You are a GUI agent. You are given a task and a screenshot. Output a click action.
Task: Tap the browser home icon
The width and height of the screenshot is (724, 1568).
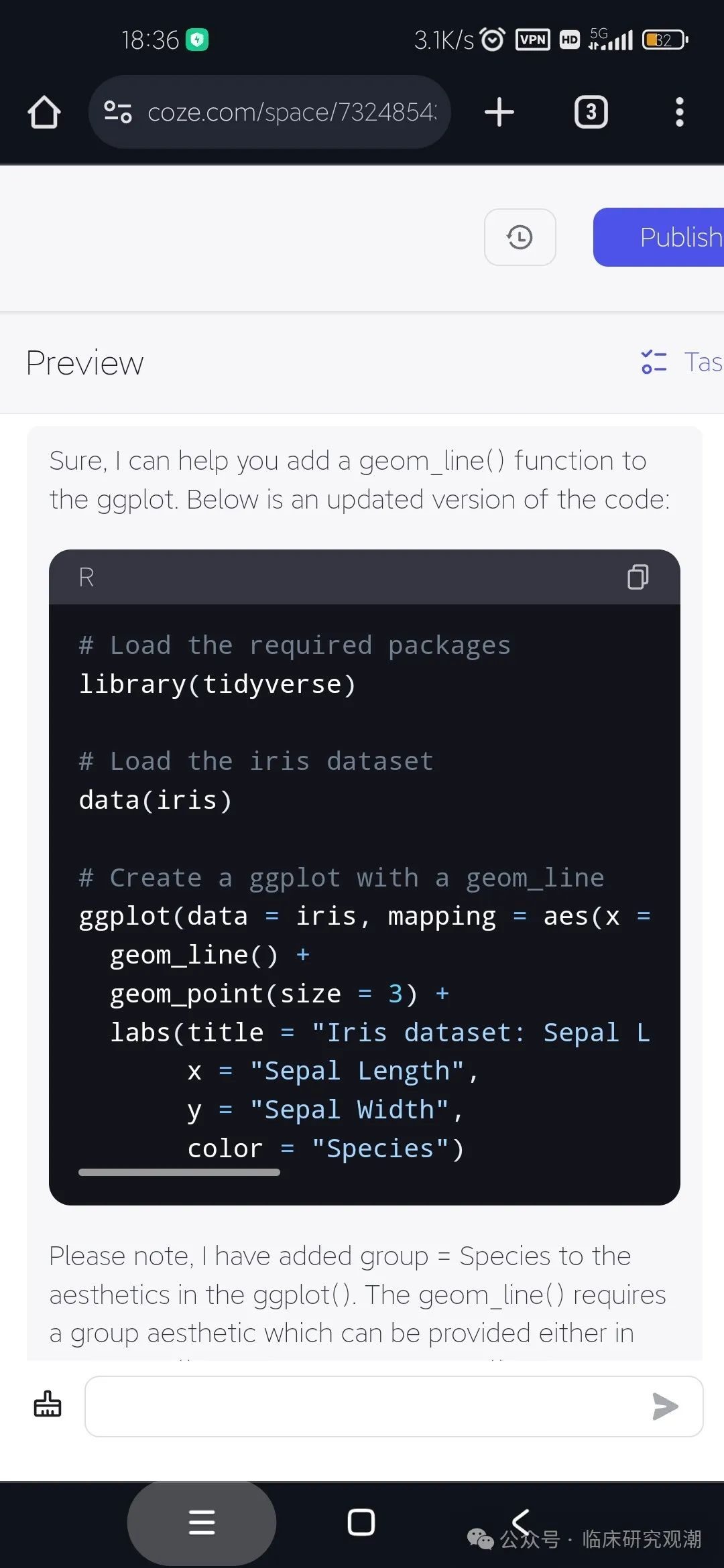(44, 112)
